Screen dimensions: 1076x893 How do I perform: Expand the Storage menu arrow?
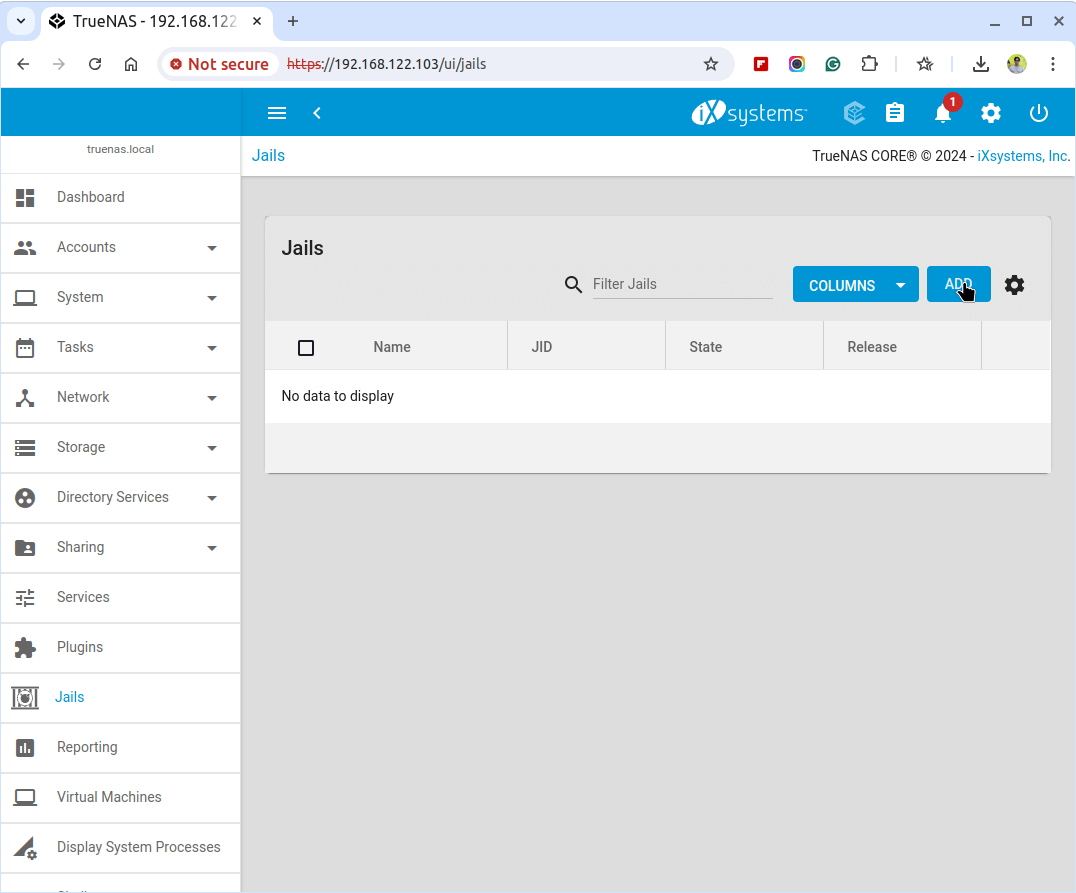(212, 448)
